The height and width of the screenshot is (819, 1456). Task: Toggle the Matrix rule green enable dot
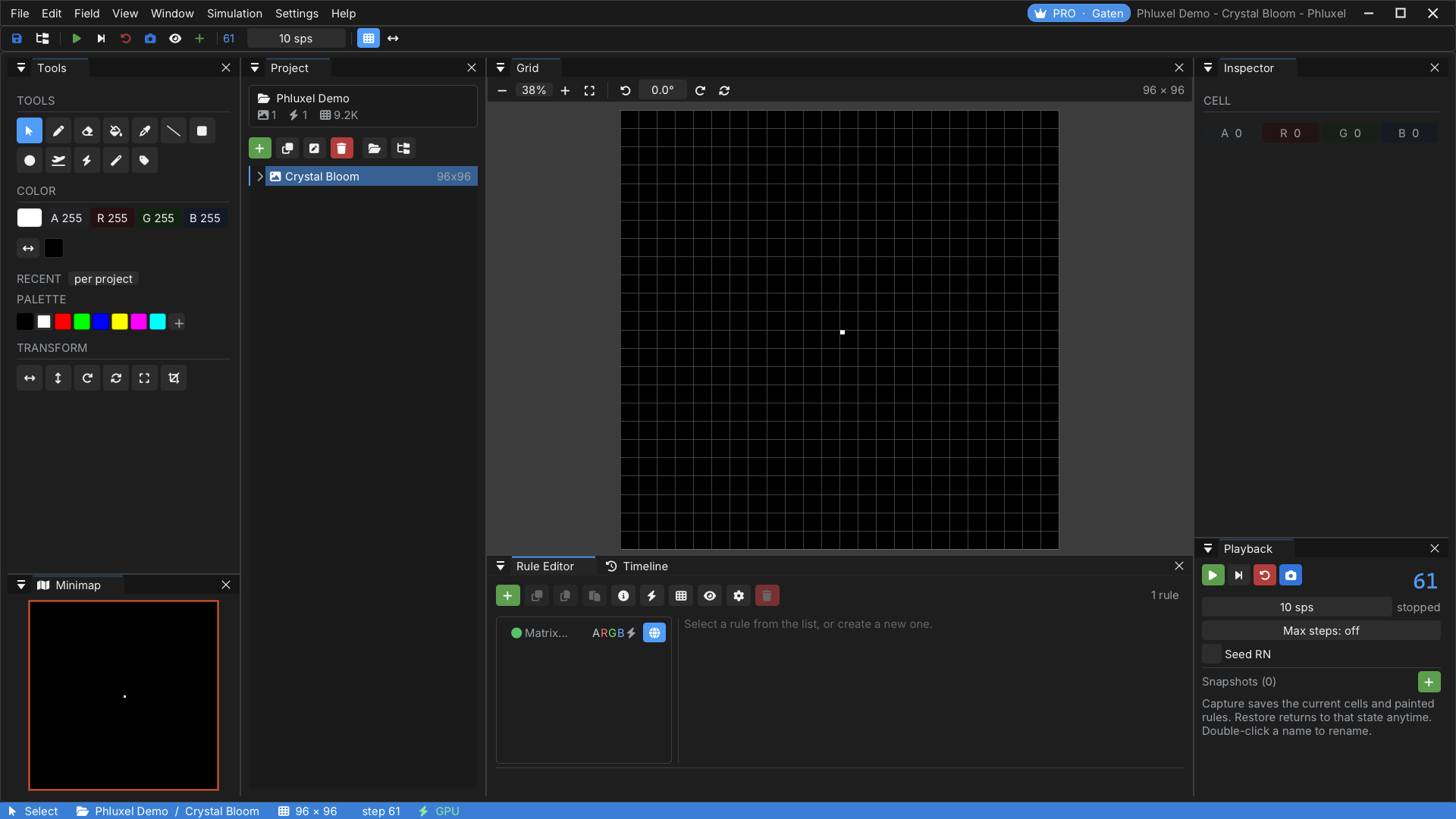(x=516, y=633)
